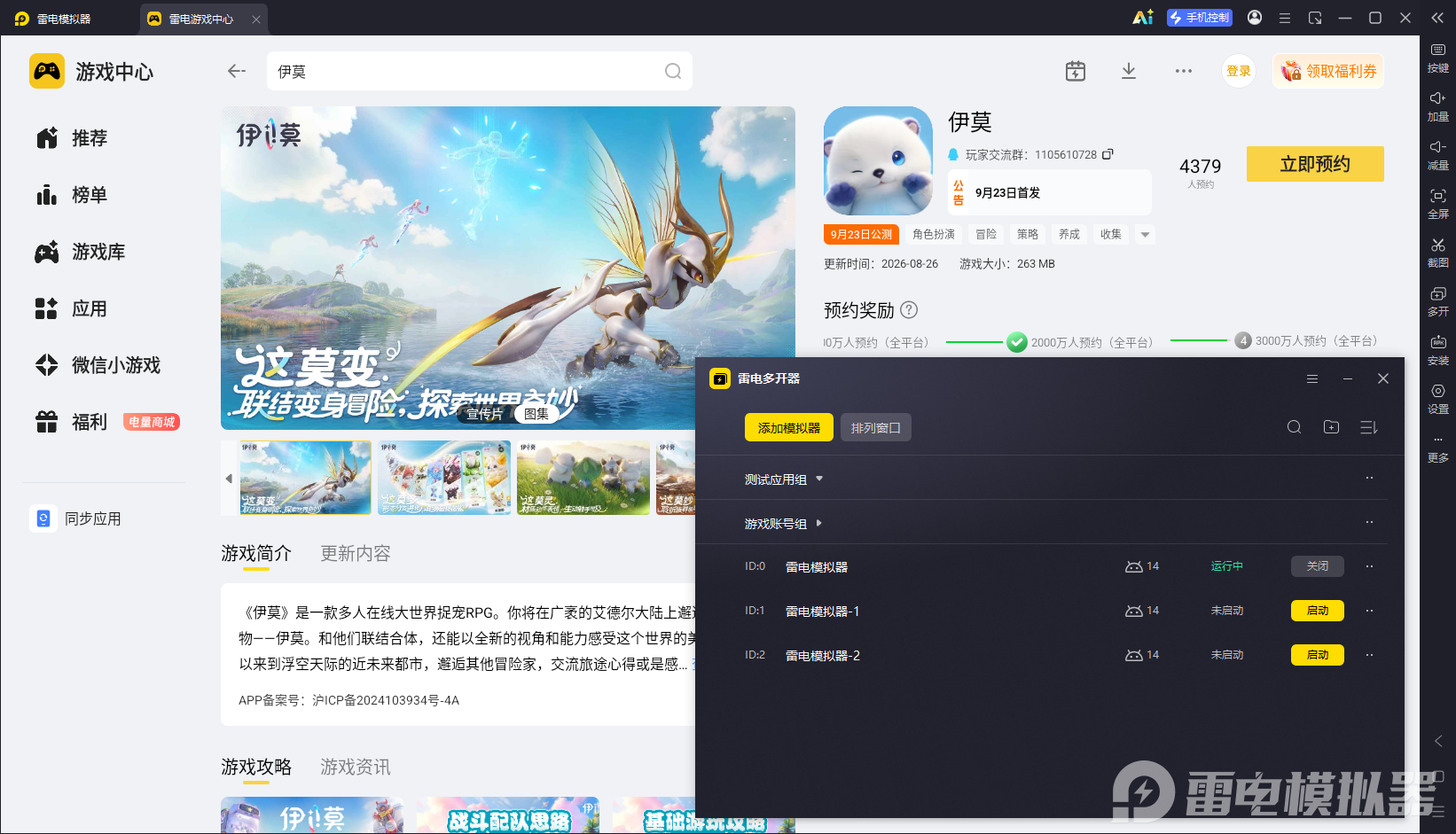Toggle the 宣传片 media switch on banner

(484, 414)
